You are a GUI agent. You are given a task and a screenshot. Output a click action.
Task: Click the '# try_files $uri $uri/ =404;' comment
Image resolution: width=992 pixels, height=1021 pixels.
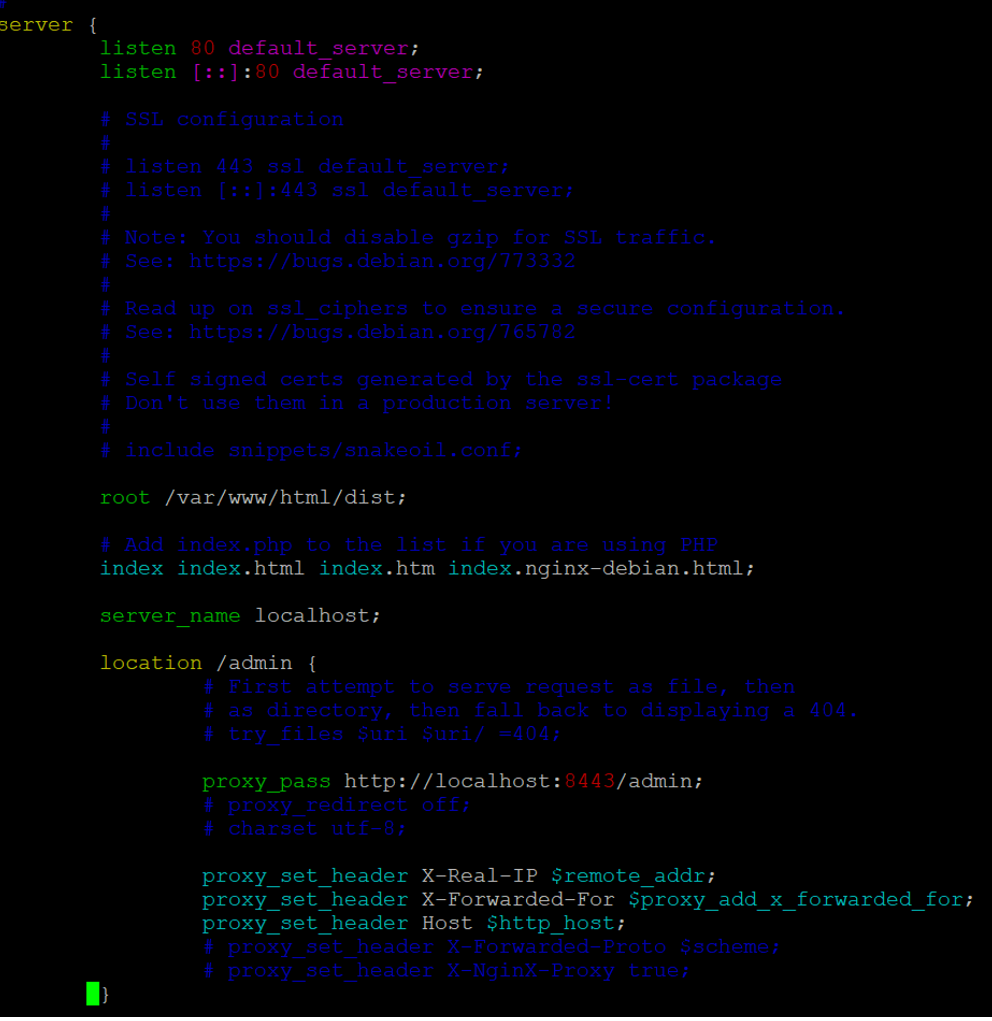(382, 734)
